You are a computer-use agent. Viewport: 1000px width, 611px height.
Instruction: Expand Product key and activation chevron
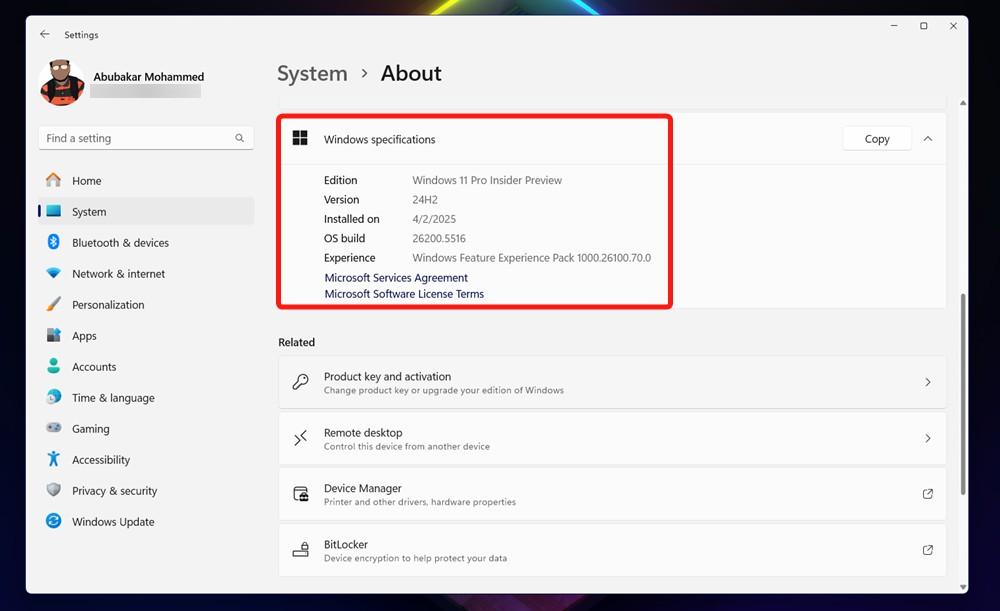coord(928,382)
